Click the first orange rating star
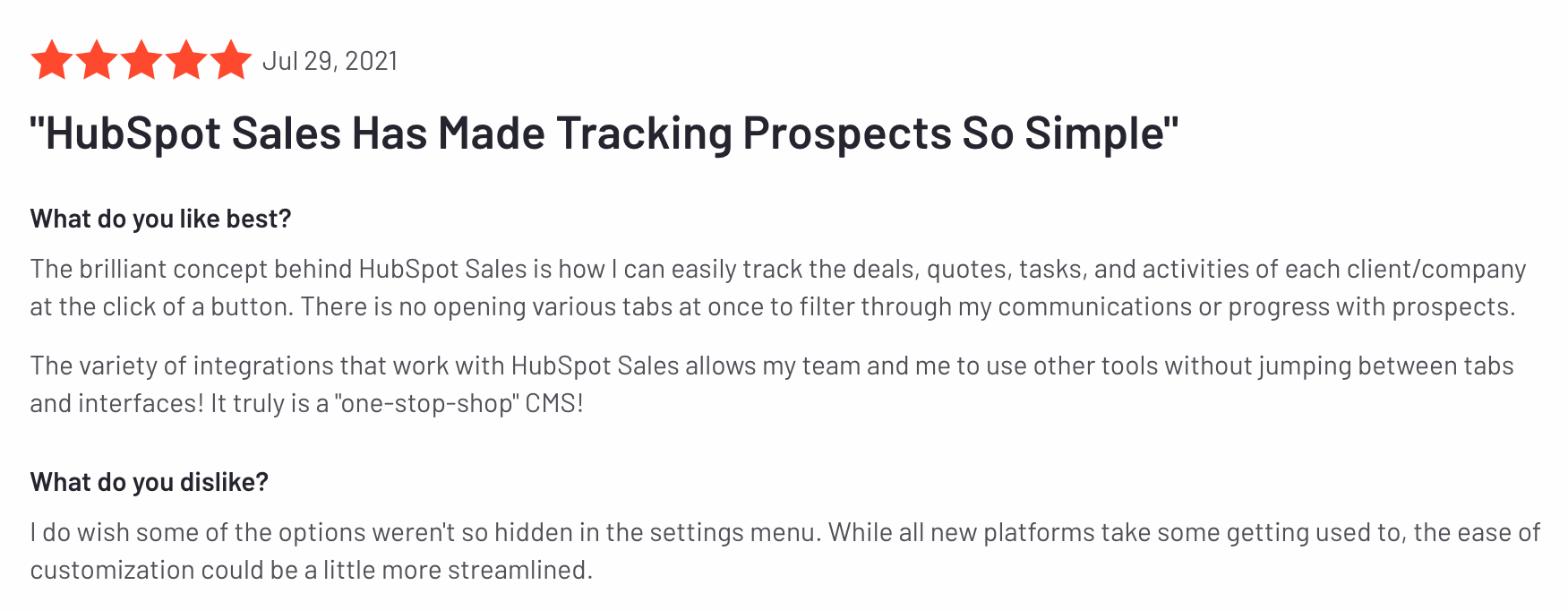Image resolution: width=1568 pixels, height=611 pixels. [x=52, y=60]
